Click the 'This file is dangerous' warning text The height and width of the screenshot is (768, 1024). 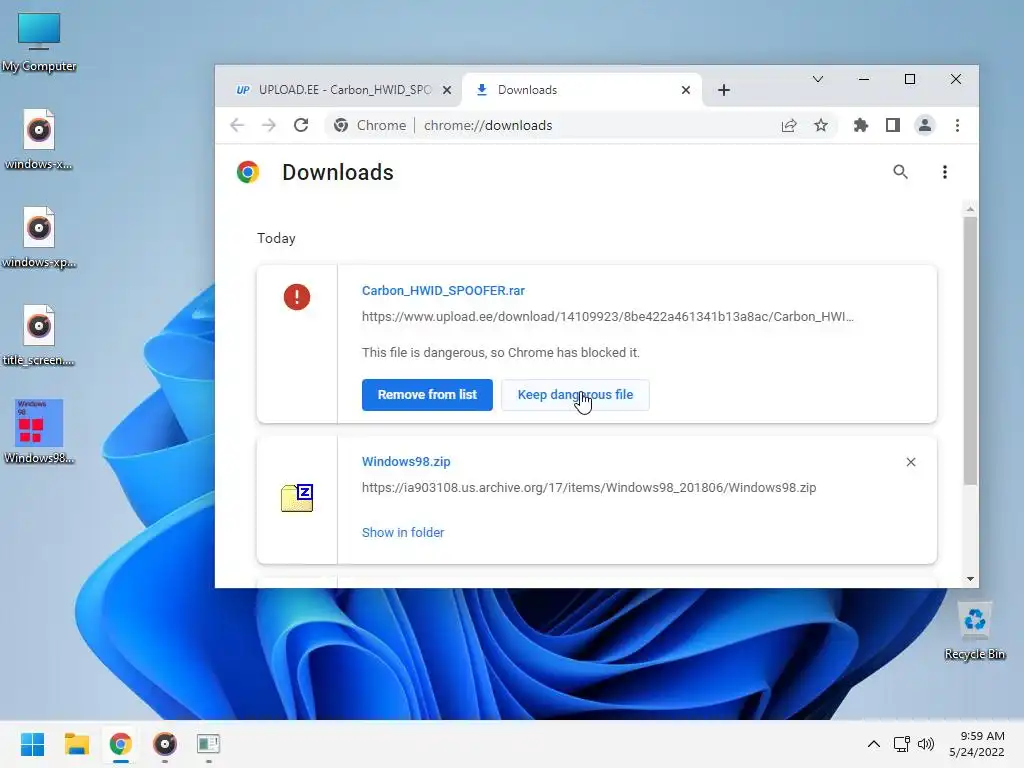(x=501, y=353)
